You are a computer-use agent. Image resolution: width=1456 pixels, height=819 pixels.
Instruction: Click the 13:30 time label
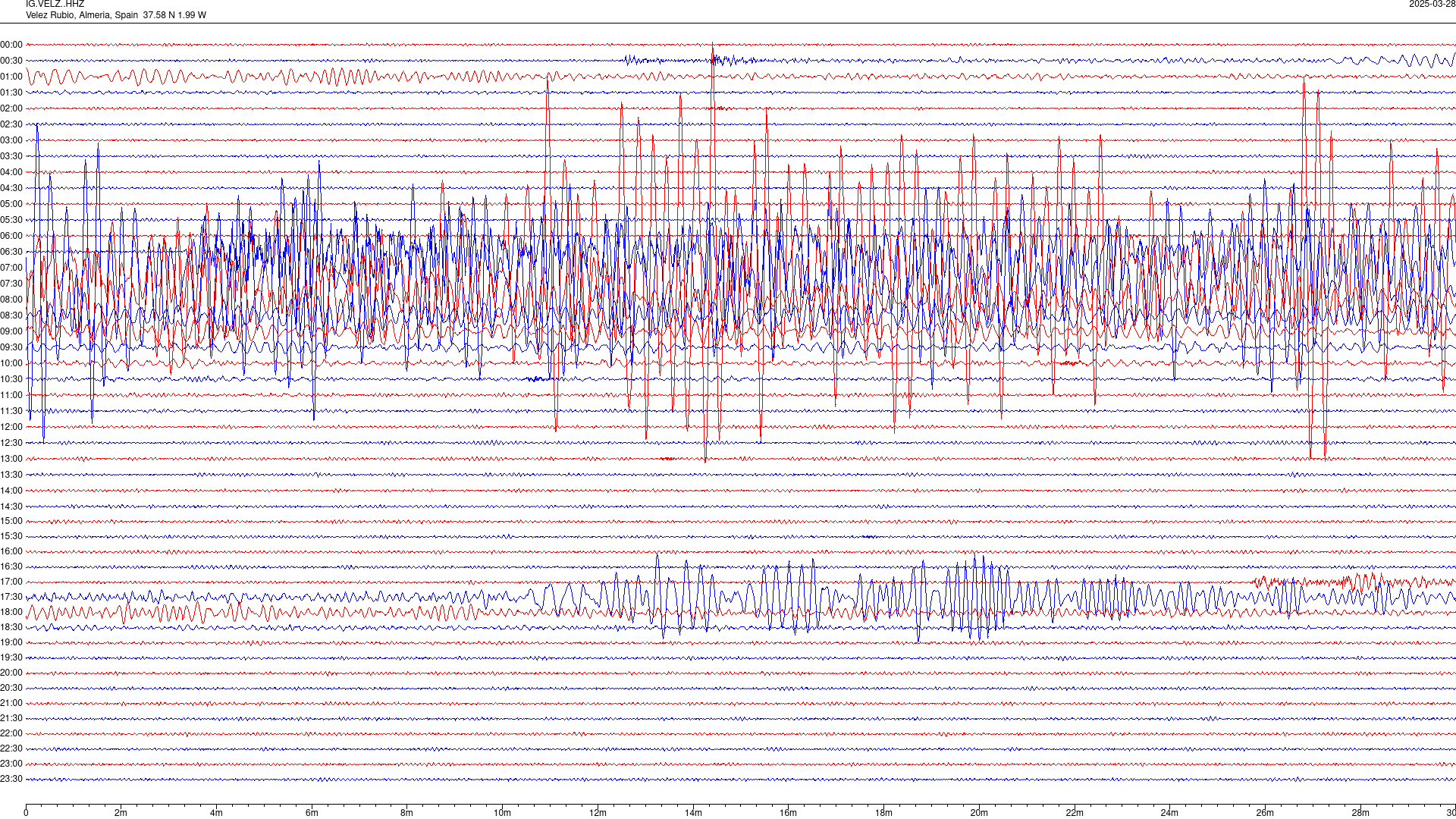pos(11,475)
